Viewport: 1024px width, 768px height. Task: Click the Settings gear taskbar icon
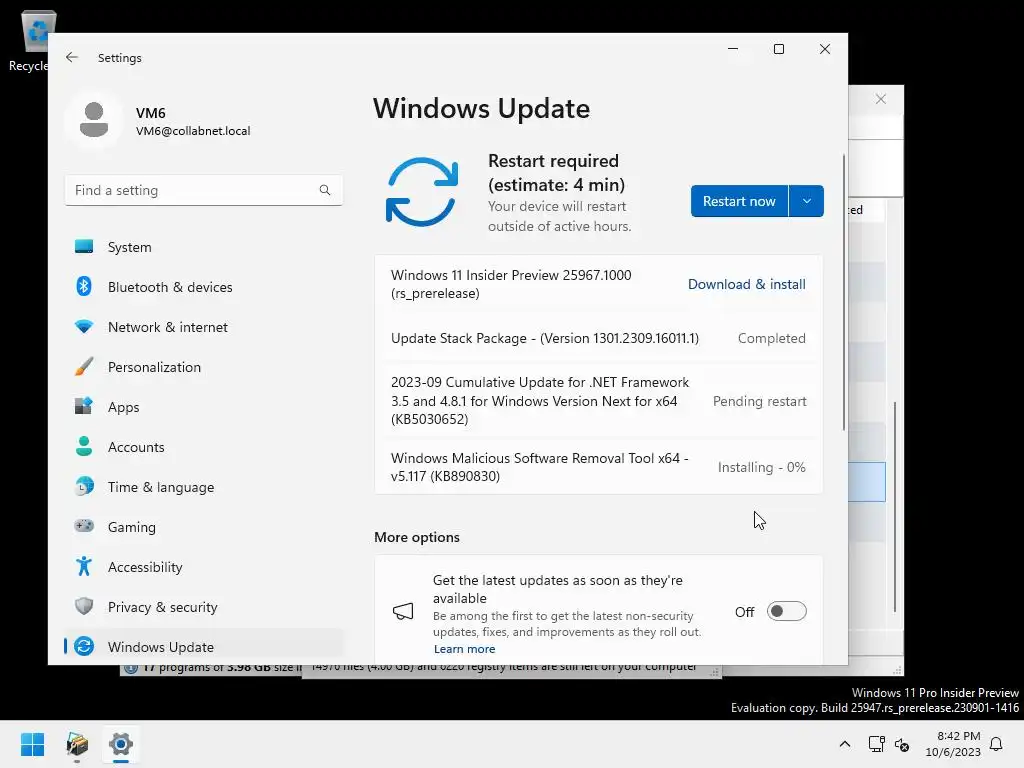pyautogui.click(x=121, y=744)
